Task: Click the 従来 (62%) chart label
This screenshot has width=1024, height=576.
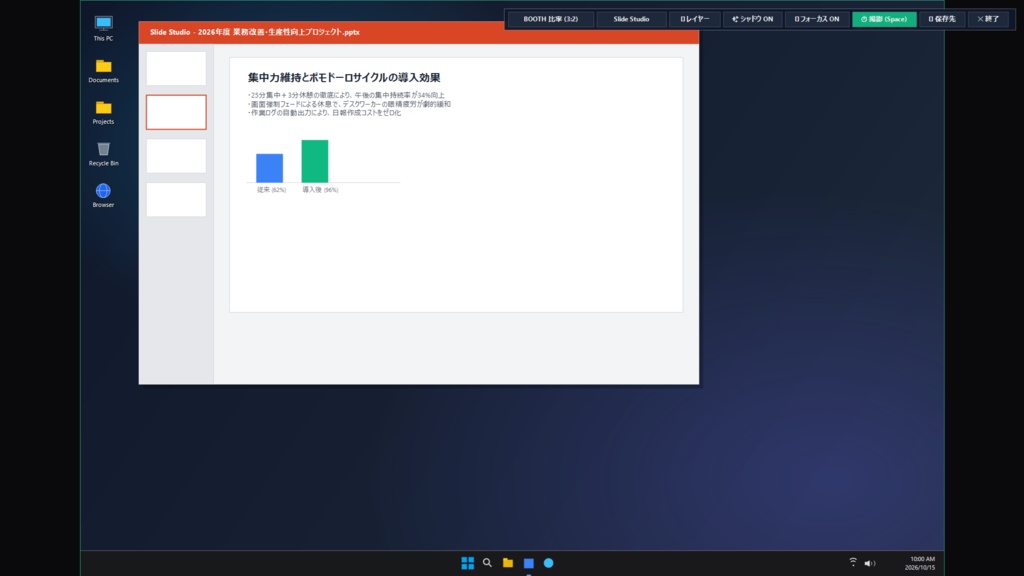Action: (271, 190)
